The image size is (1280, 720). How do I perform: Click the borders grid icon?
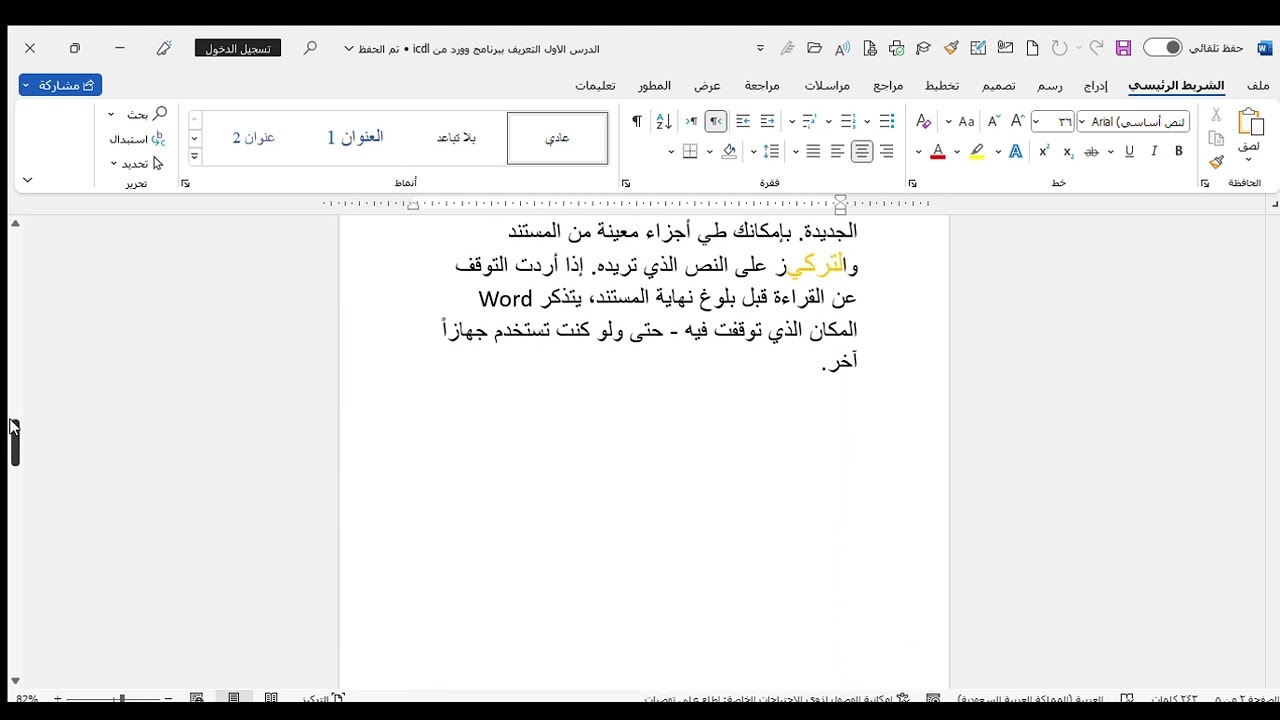pyautogui.click(x=690, y=152)
